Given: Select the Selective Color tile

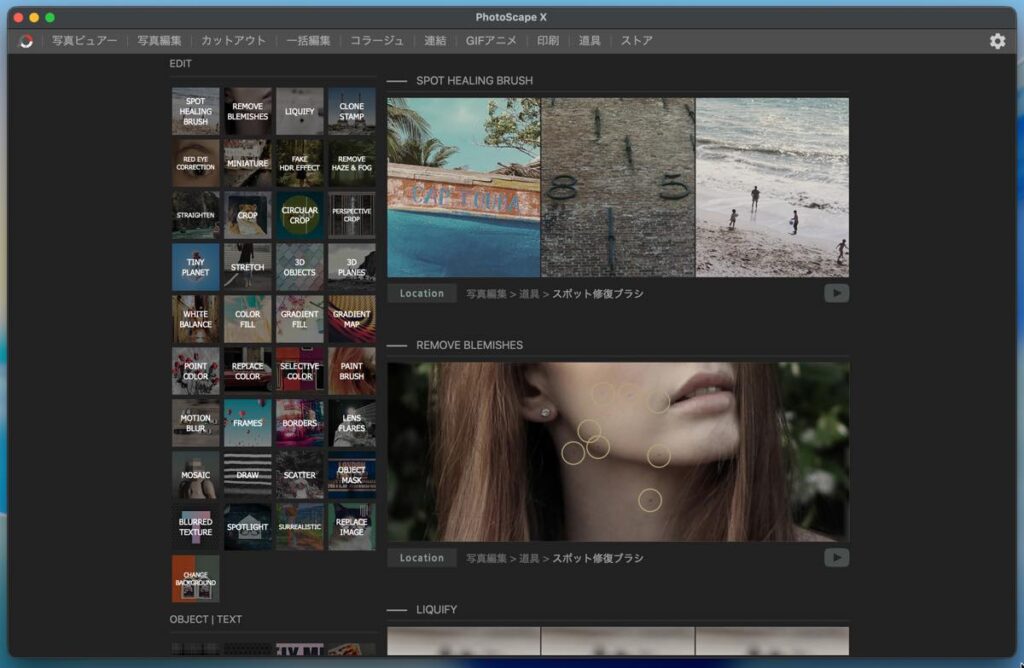Looking at the screenshot, I should pyautogui.click(x=300, y=371).
